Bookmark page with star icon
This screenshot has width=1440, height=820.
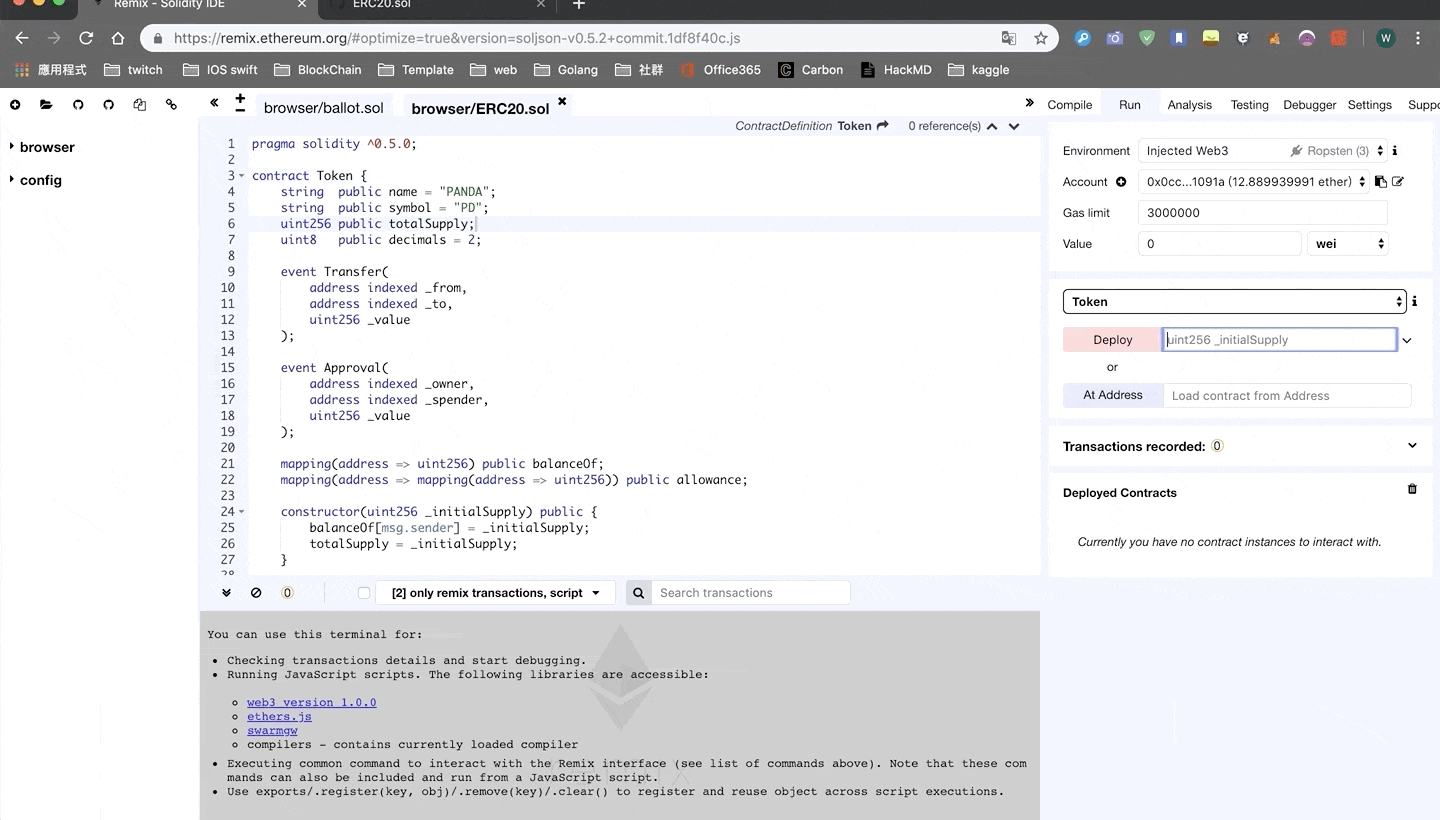1040,38
